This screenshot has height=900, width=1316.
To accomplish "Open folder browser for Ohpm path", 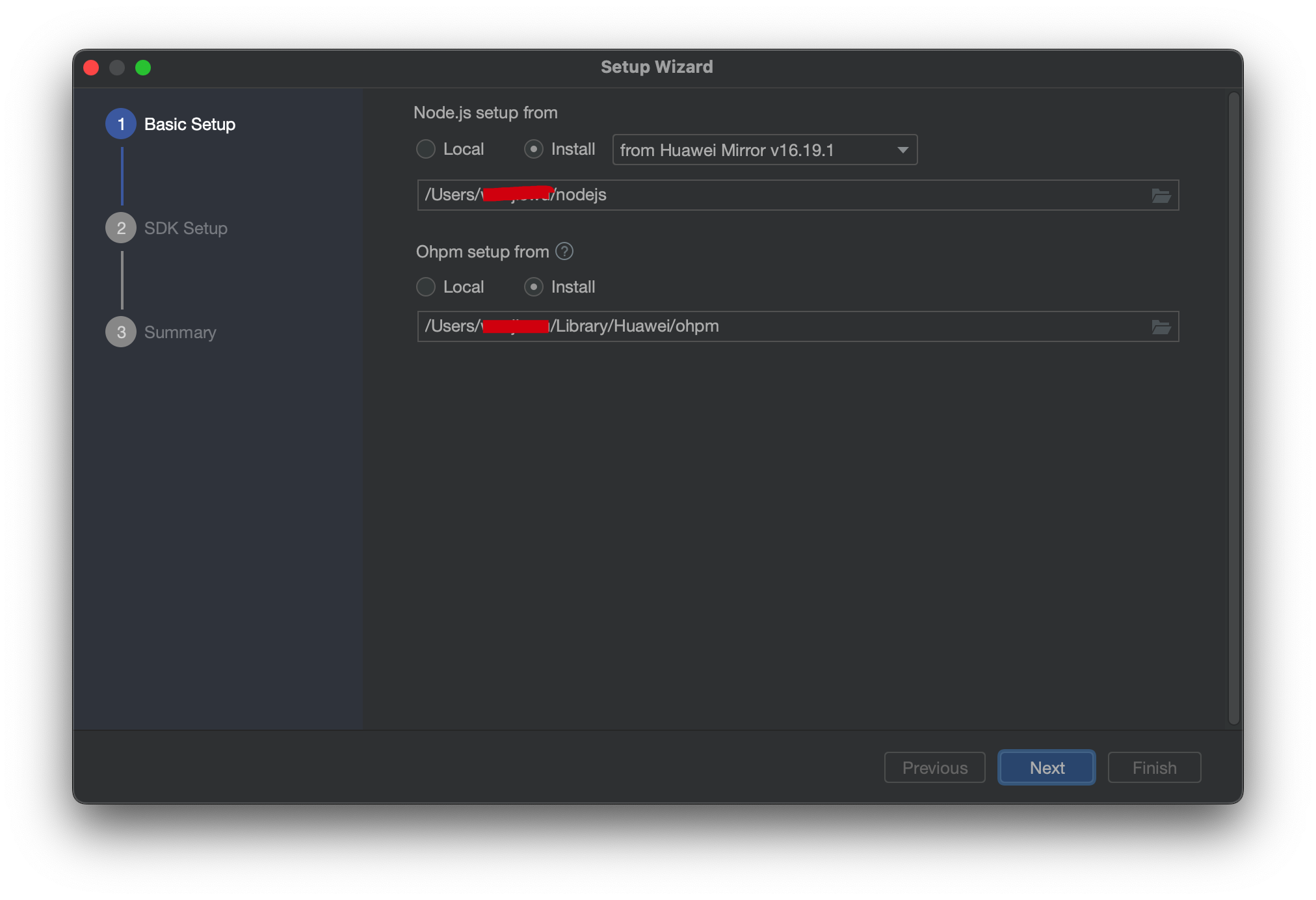I will [x=1161, y=327].
